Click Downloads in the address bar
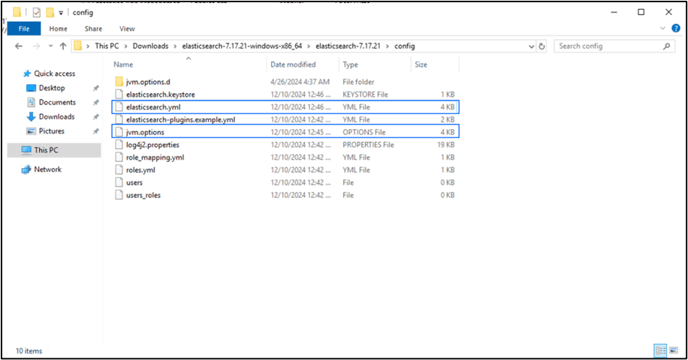This screenshot has height=360, width=688. 150,46
